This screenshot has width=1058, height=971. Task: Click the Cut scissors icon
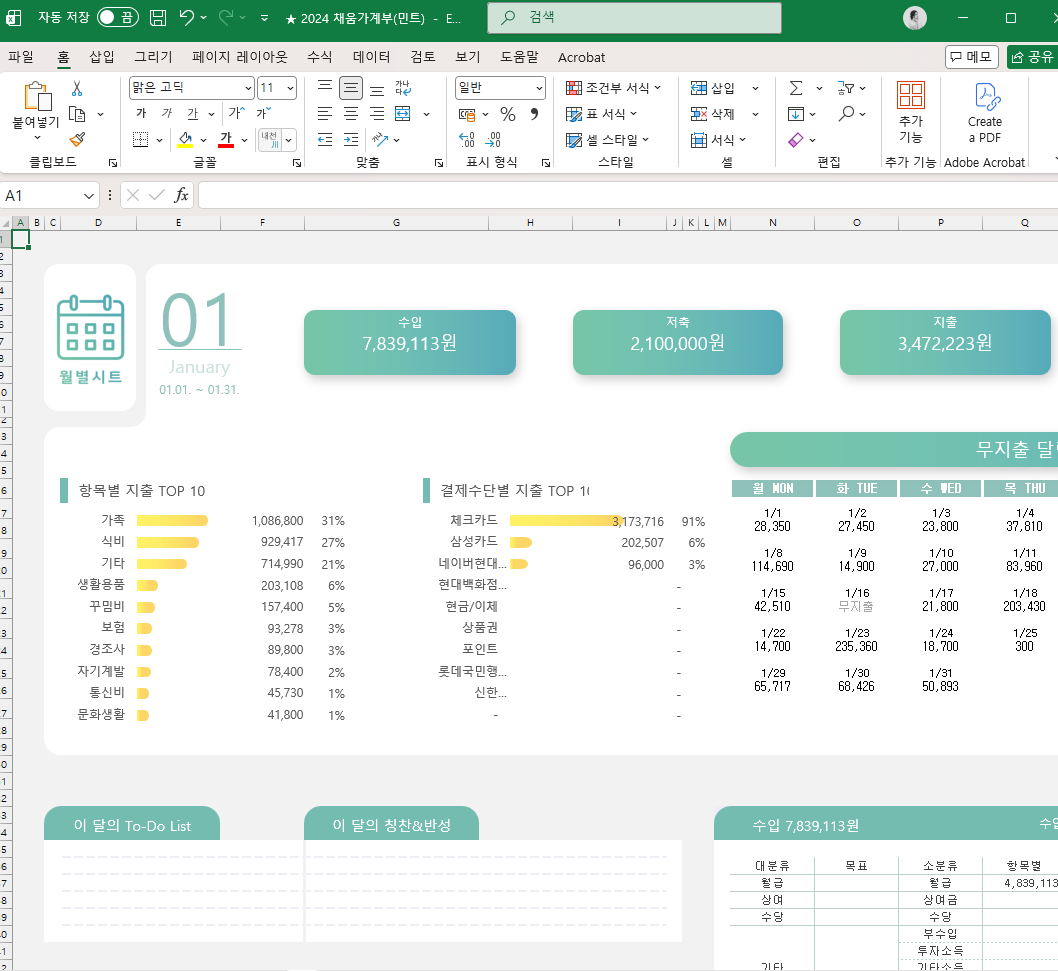77,88
